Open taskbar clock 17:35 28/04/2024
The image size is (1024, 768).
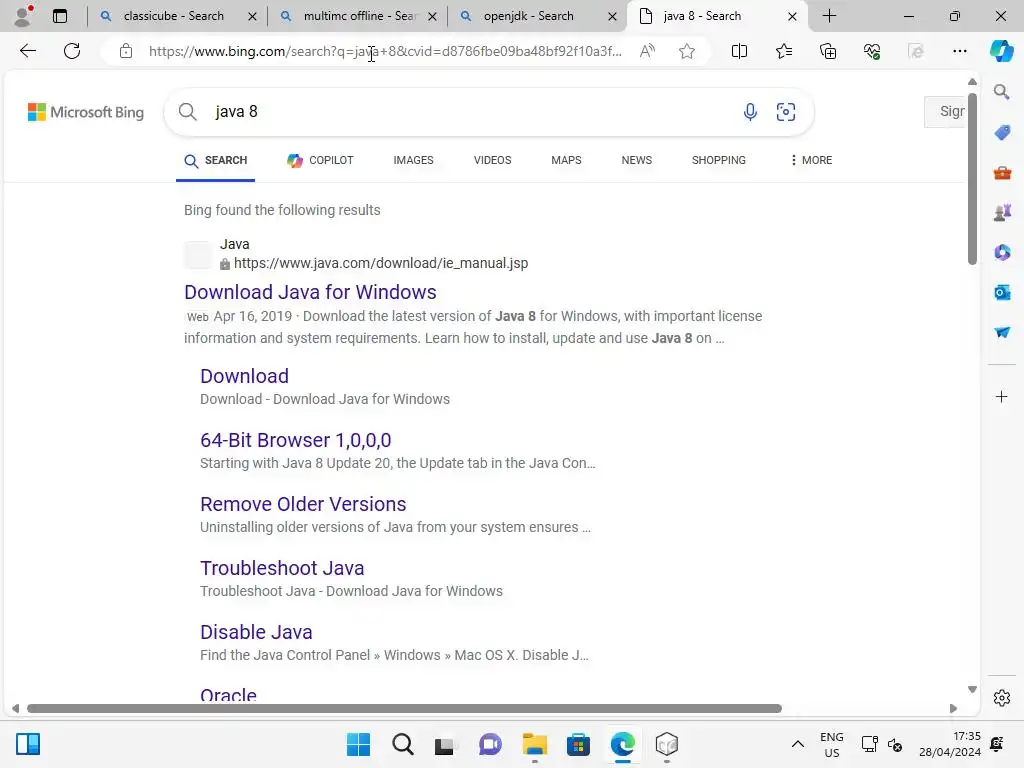950,744
